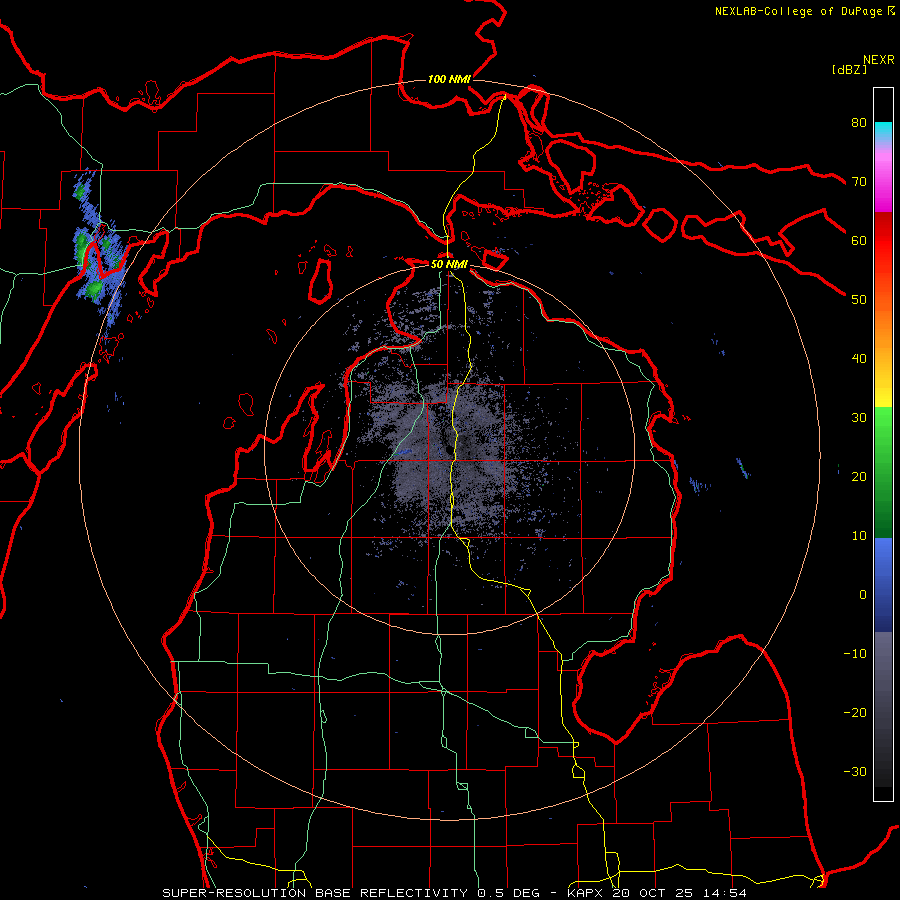
Task: Click the 10 dBZ scale value
Action: [859, 536]
